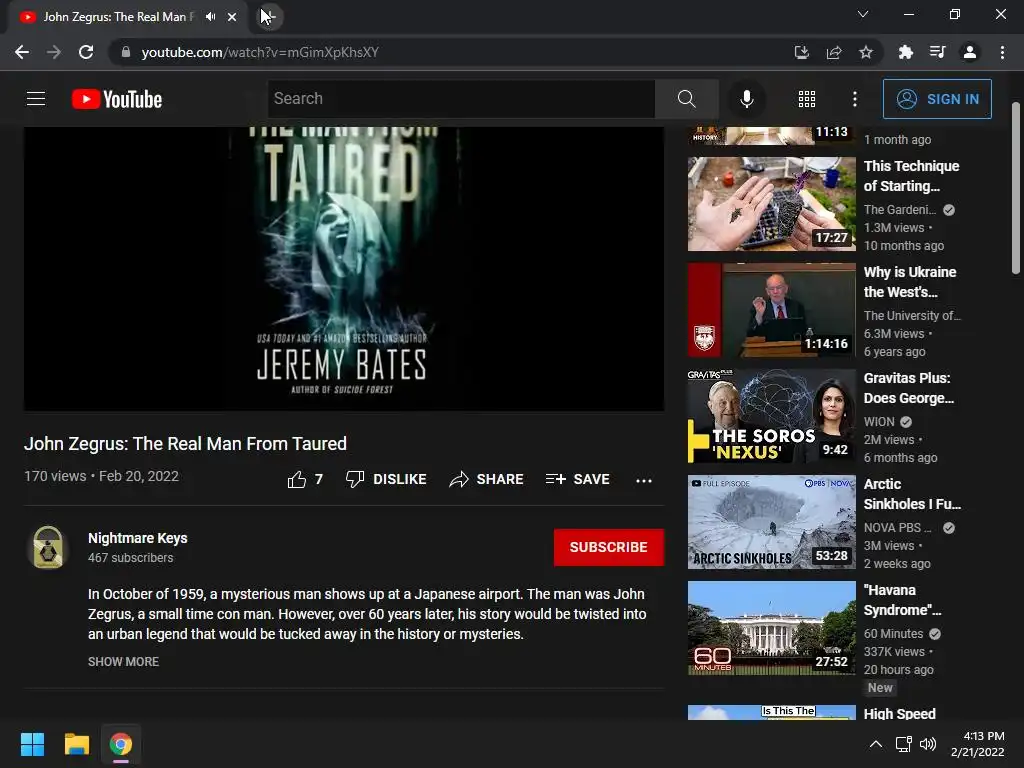
Task: Open the seed starting technique thumbnail
Action: click(x=771, y=204)
